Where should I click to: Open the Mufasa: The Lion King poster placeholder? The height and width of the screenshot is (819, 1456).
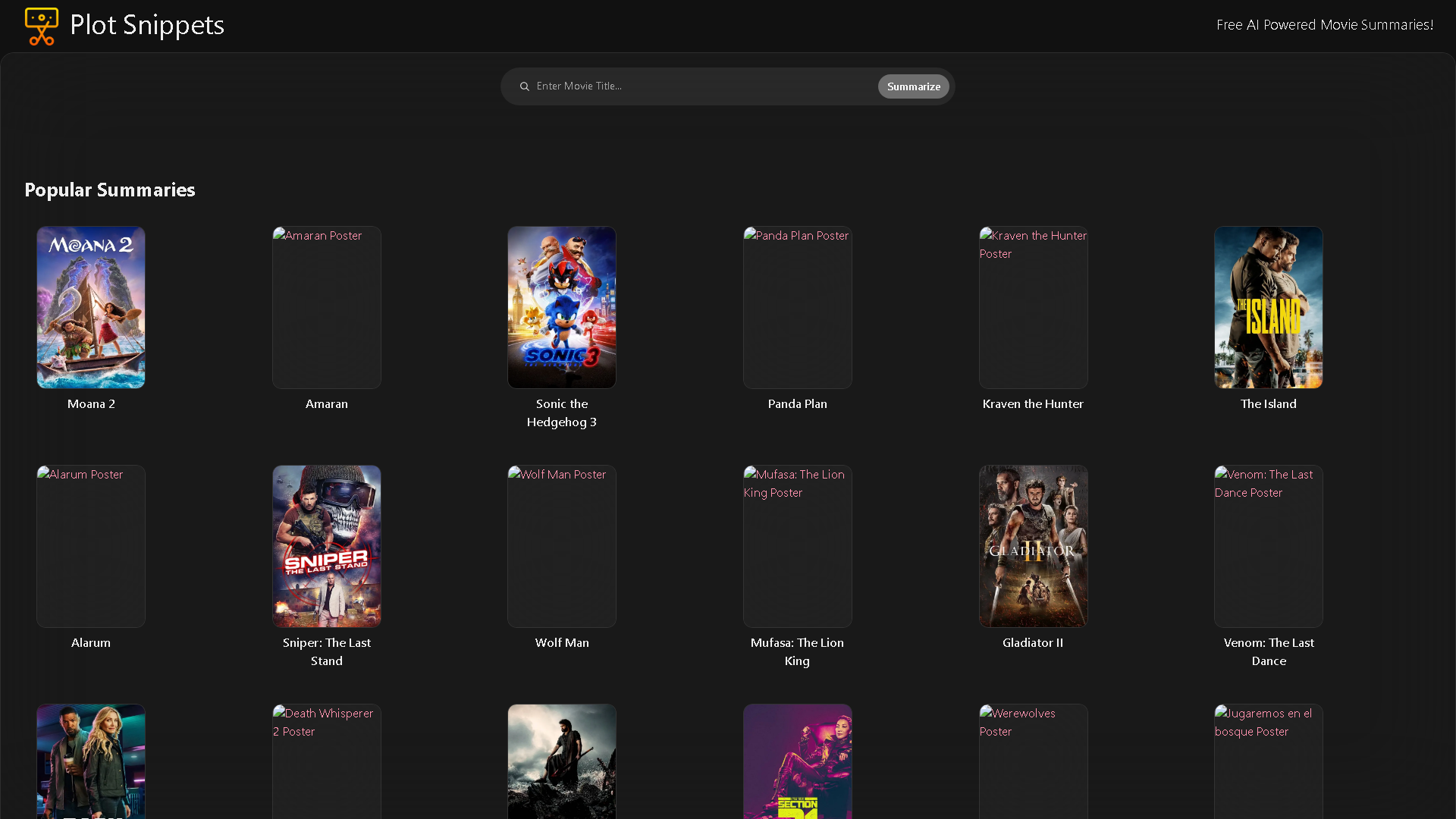click(x=798, y=546)
